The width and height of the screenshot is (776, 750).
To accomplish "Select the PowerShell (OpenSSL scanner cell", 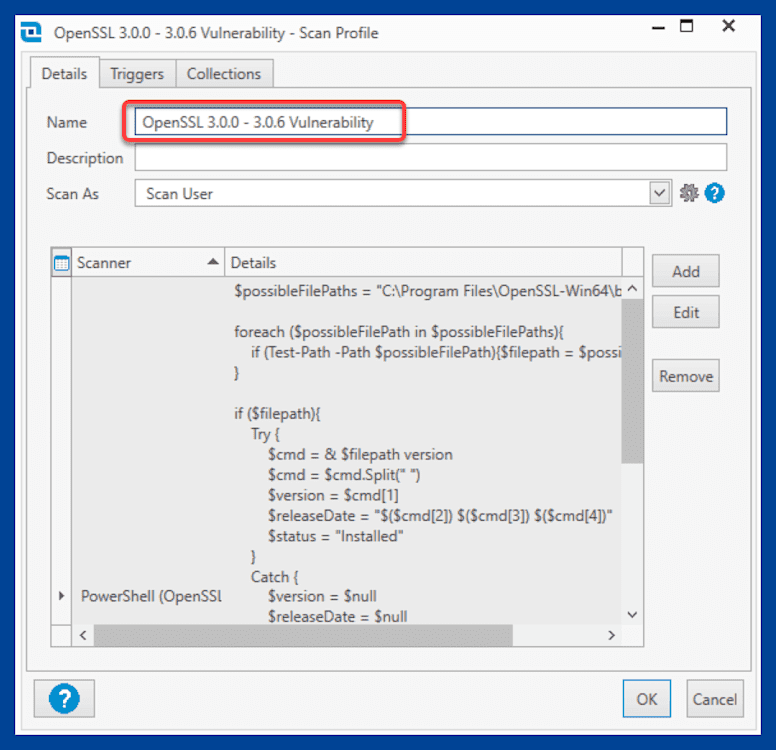I will 151,596.
